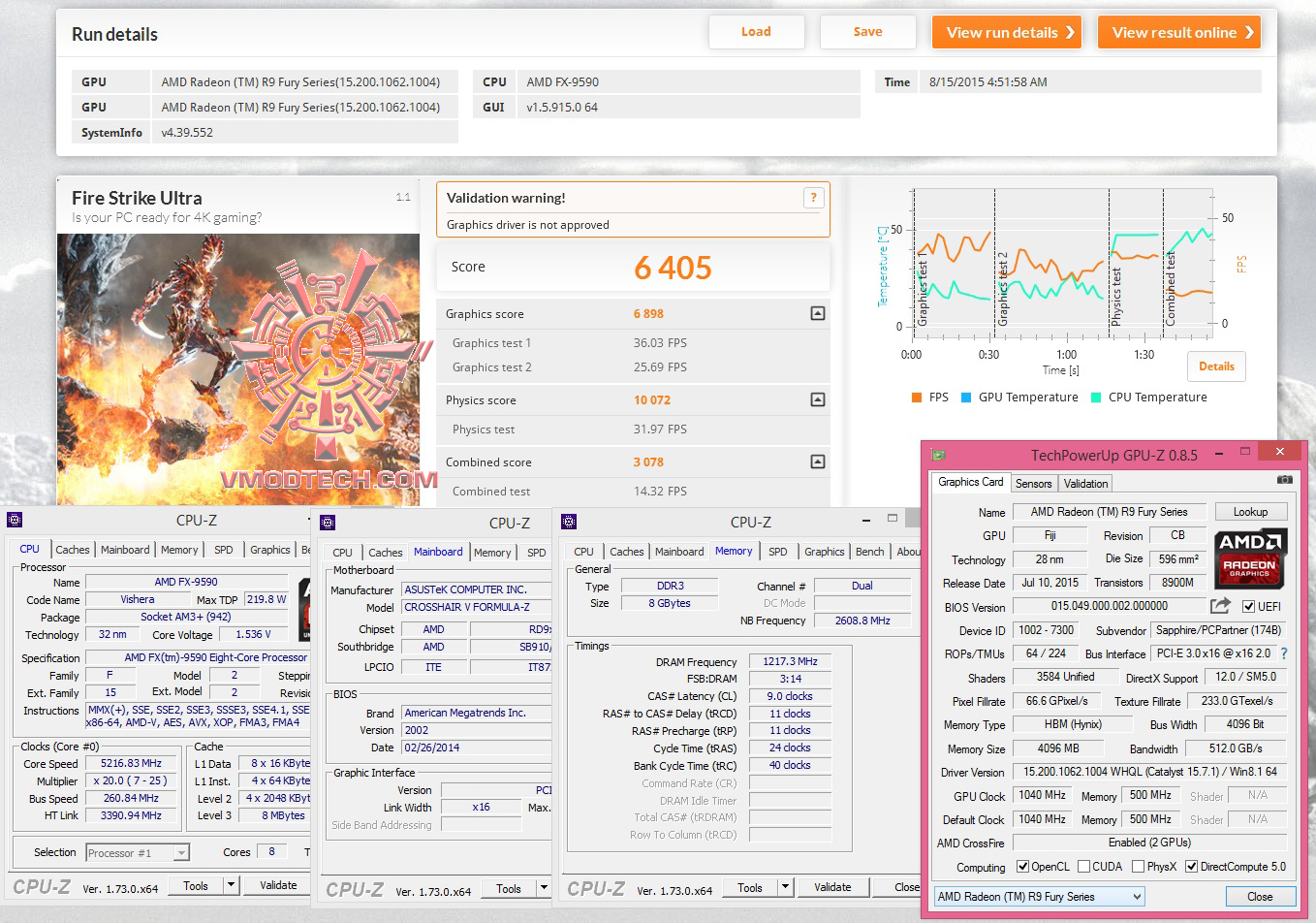Click the app icon of the CPU-Z CPU tab window

[15, 520]
